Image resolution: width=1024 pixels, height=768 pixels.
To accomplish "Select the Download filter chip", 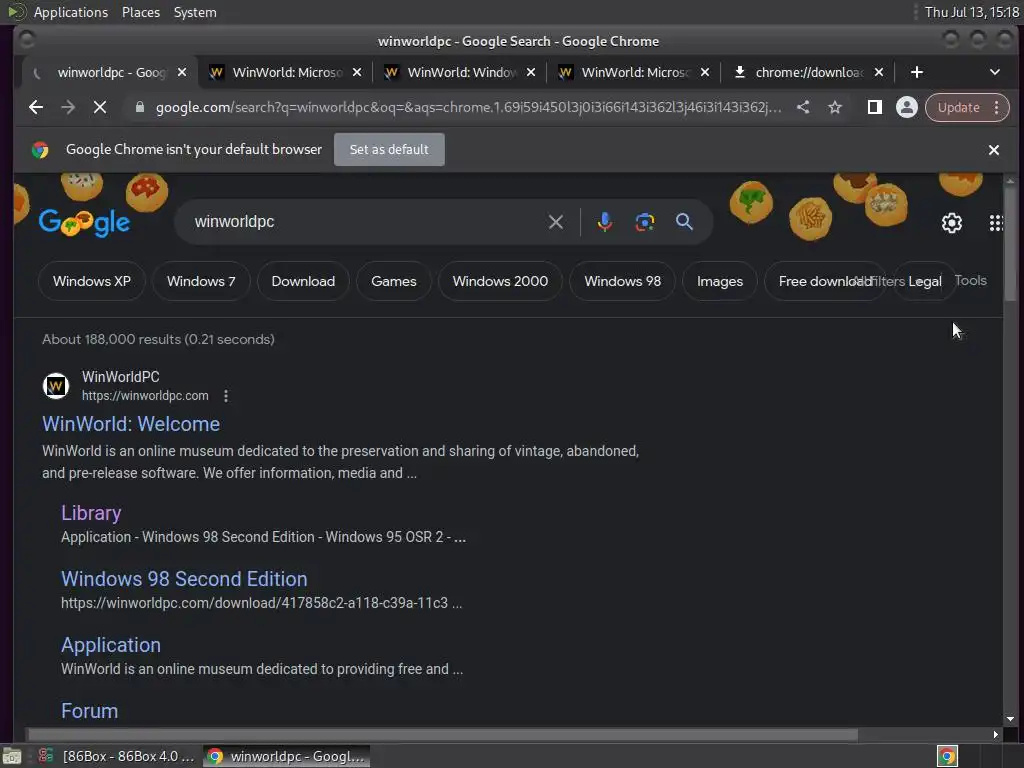I will click(303, 281).
